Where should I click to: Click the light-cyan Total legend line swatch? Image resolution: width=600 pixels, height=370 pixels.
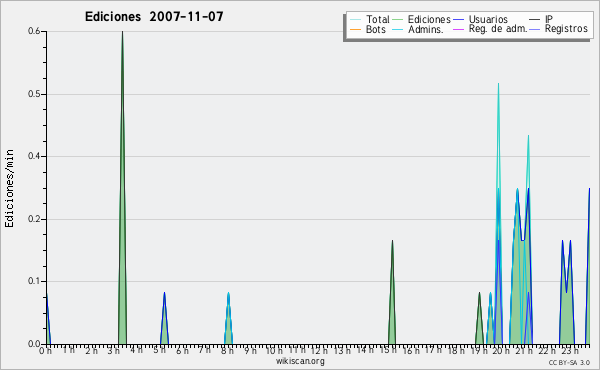tap(355, 20)
